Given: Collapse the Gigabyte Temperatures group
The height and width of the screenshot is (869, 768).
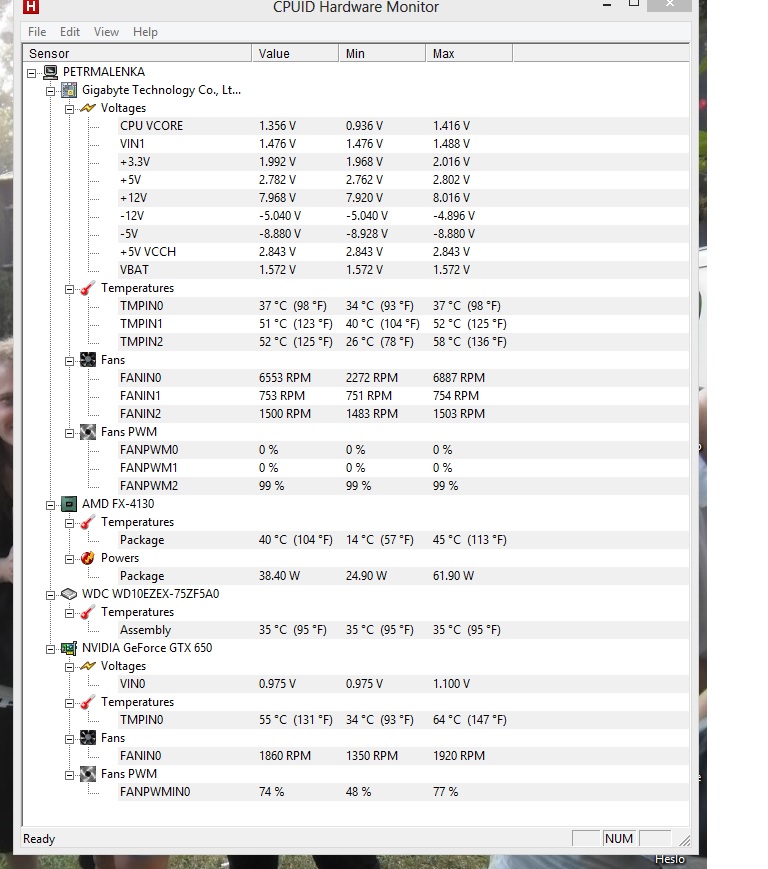Looking at the screenshot, I should coord(70,289).
